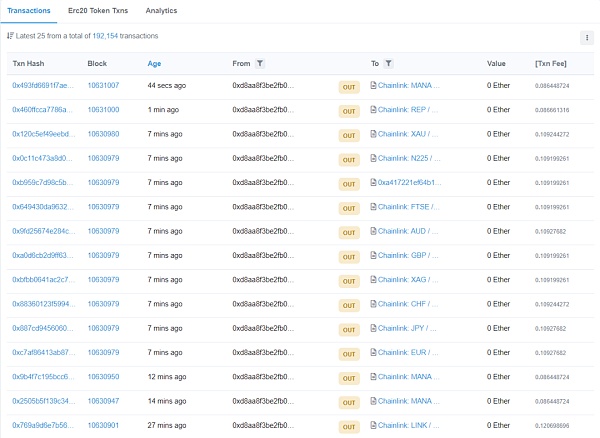Click the OUT badge in the first row

click(x=349, y=86)
